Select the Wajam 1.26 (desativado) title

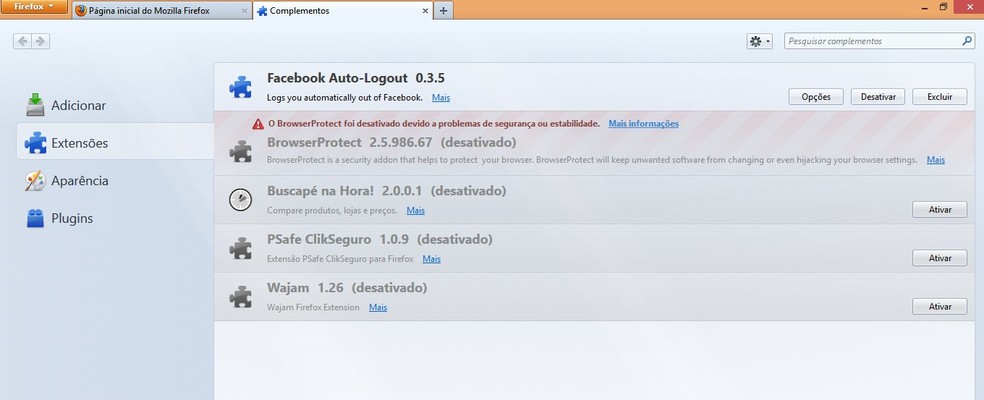pyautogui.click(x=347, y=288)
